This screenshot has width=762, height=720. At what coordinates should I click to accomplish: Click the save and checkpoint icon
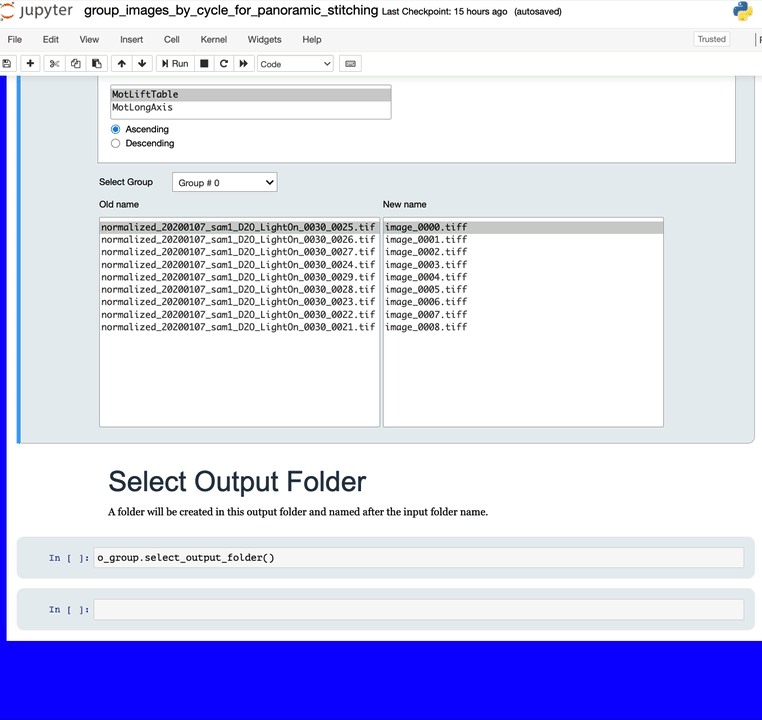8,64
